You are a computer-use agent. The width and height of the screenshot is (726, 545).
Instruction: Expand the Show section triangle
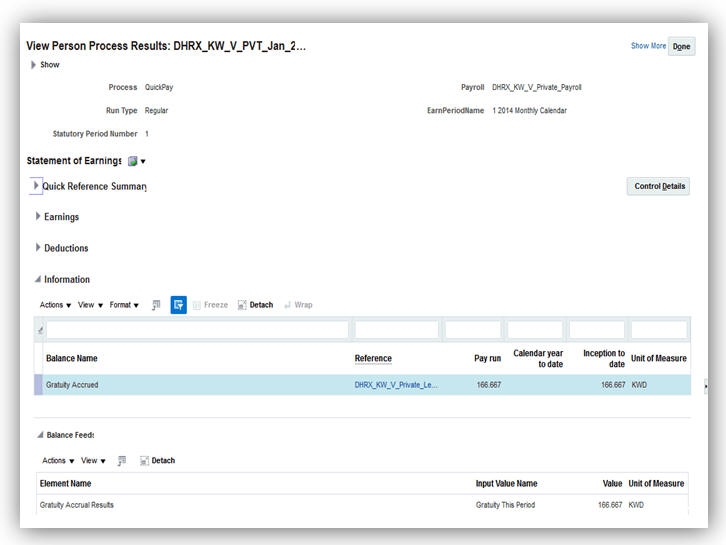pos(33,65)
